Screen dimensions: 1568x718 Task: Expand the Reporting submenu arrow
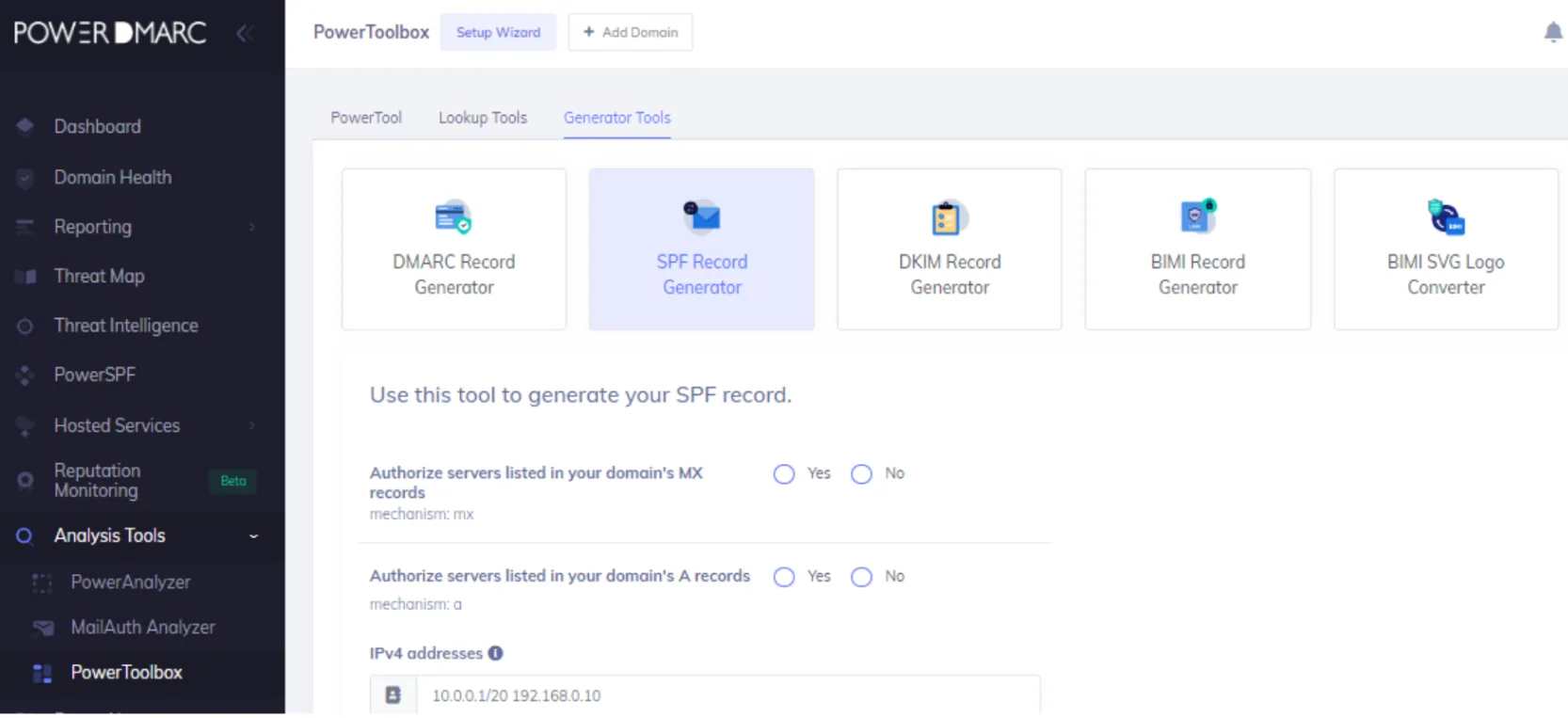coord(252,227)
